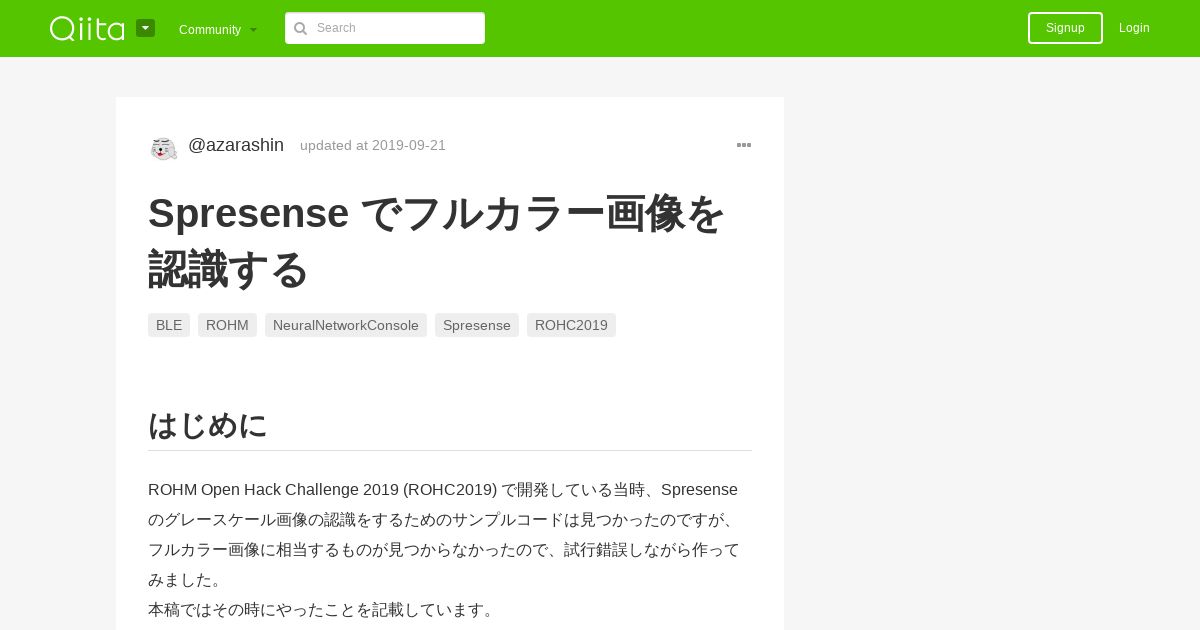Screen dimensions: 1200x630
Task: Select the BLE tag
Action: click(169, 325)
